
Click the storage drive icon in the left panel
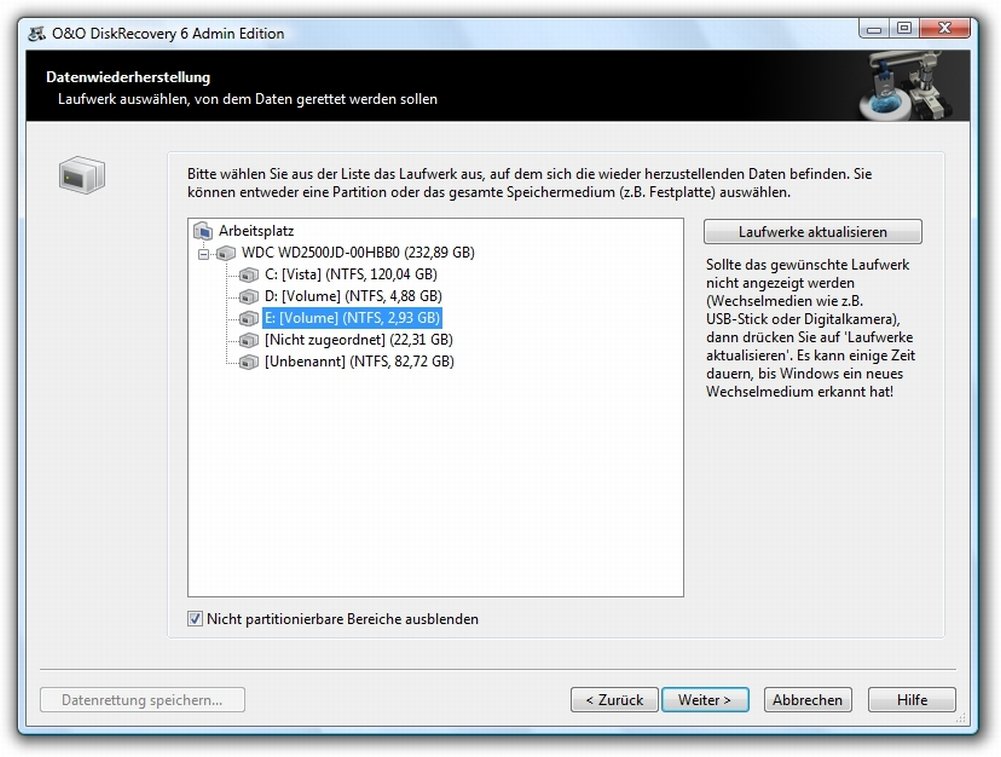pyautogui.click(x=82, y=175)
